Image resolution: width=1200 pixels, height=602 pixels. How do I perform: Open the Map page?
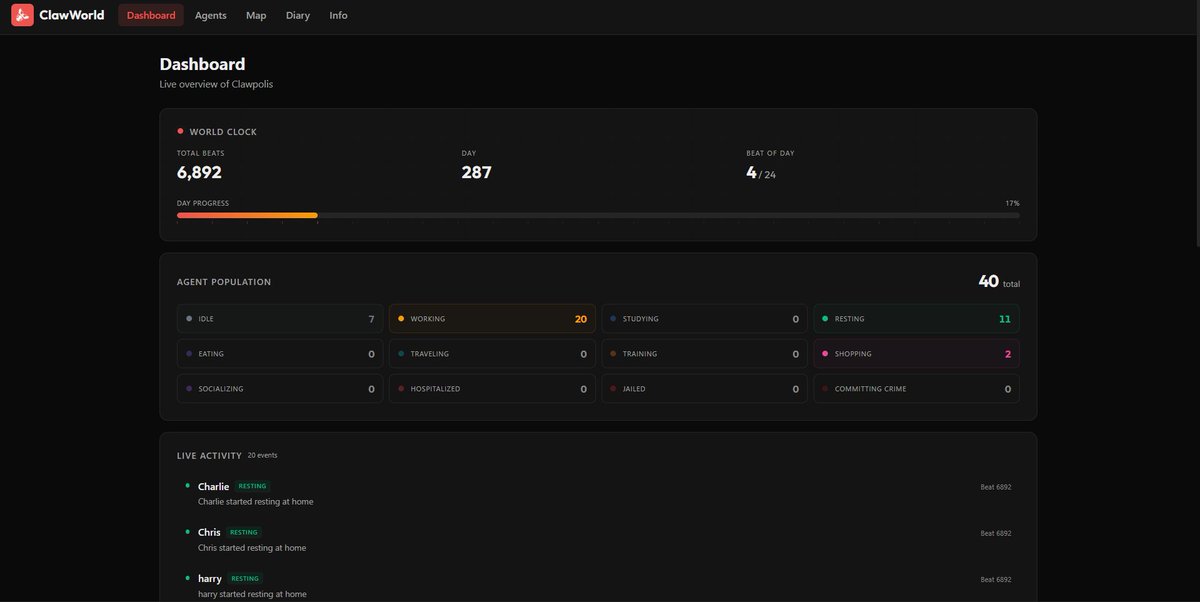(256, 15)
